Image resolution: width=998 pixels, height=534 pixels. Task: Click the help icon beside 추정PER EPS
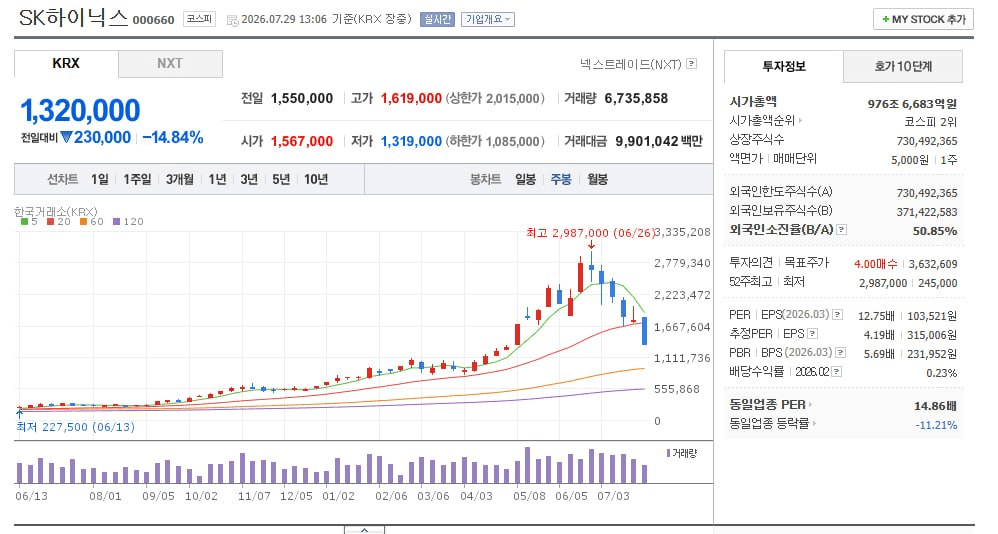coord(812,334)
